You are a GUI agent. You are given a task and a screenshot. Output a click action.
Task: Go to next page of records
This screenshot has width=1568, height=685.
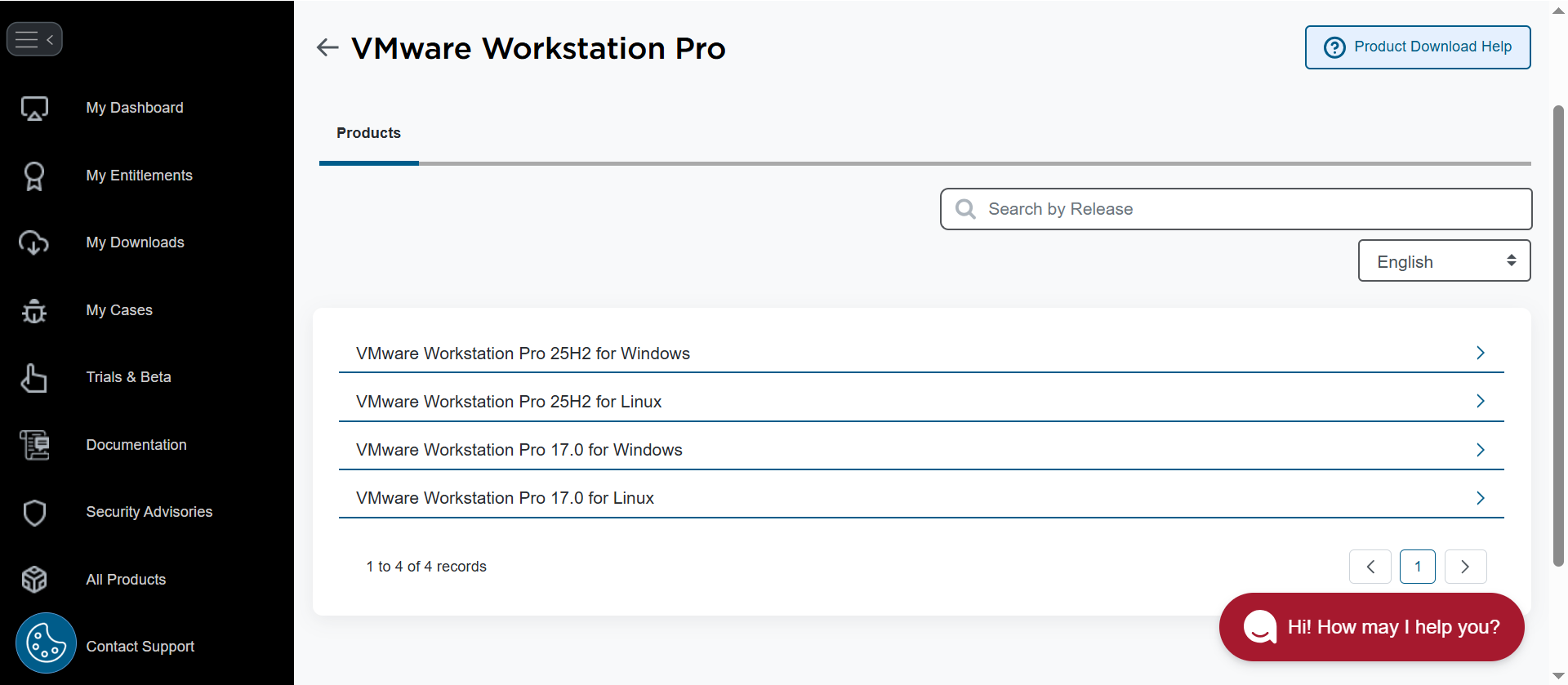pos(1465,567)
